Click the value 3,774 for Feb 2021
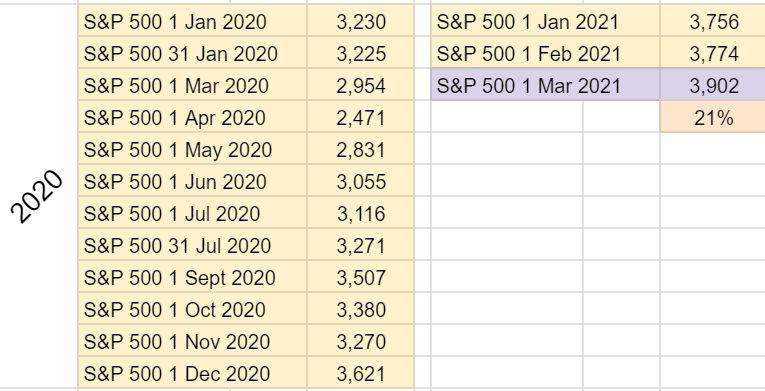The image size is (765, 391). tap(713, 53)
